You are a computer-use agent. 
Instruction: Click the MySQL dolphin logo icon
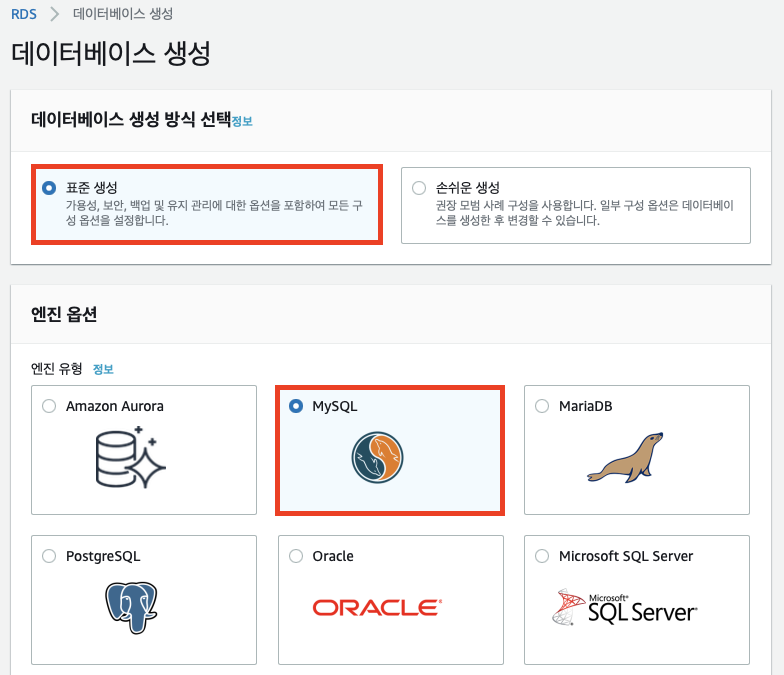click(378, 458)
